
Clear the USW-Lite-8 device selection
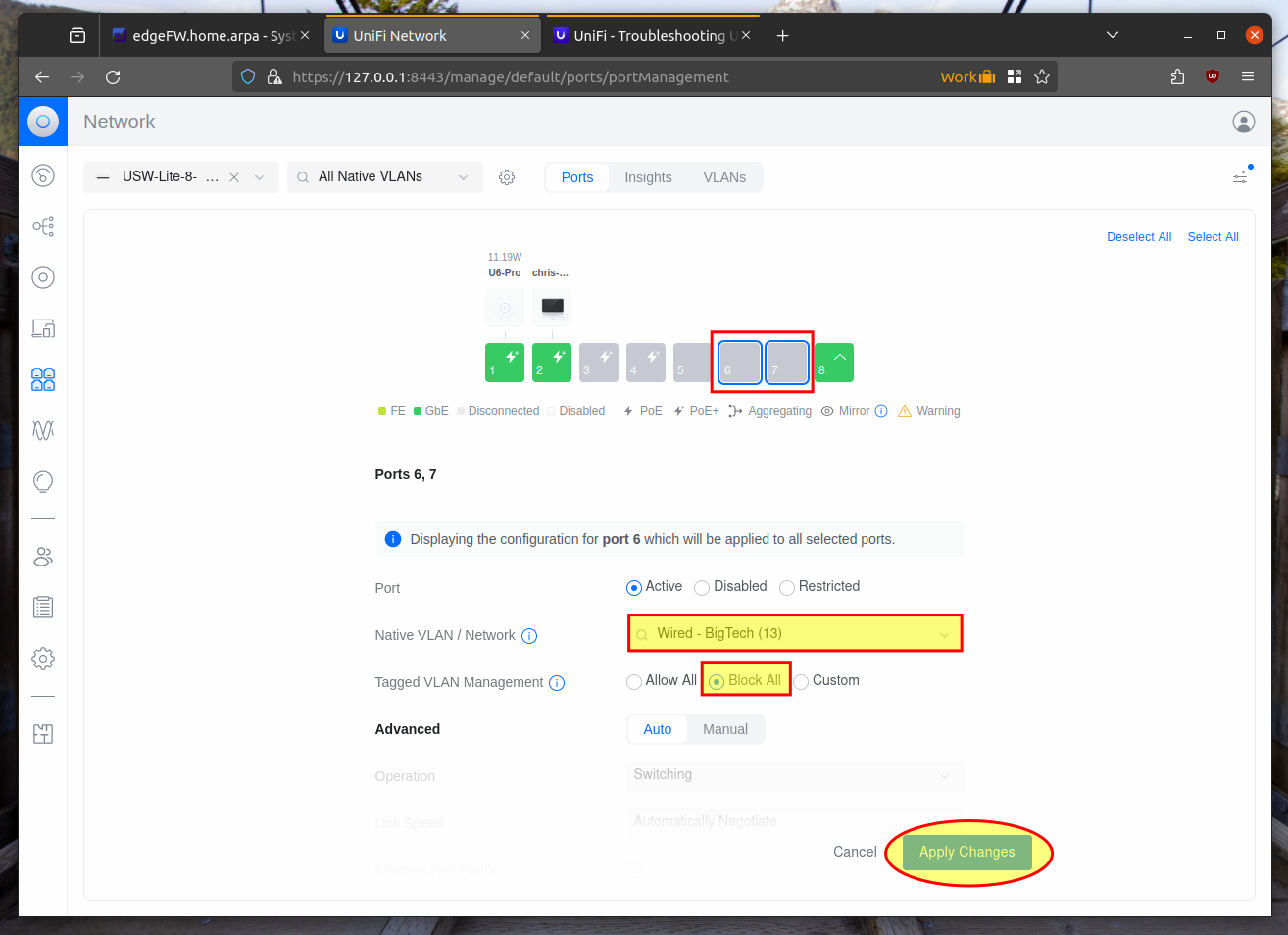tap(234, 177)
